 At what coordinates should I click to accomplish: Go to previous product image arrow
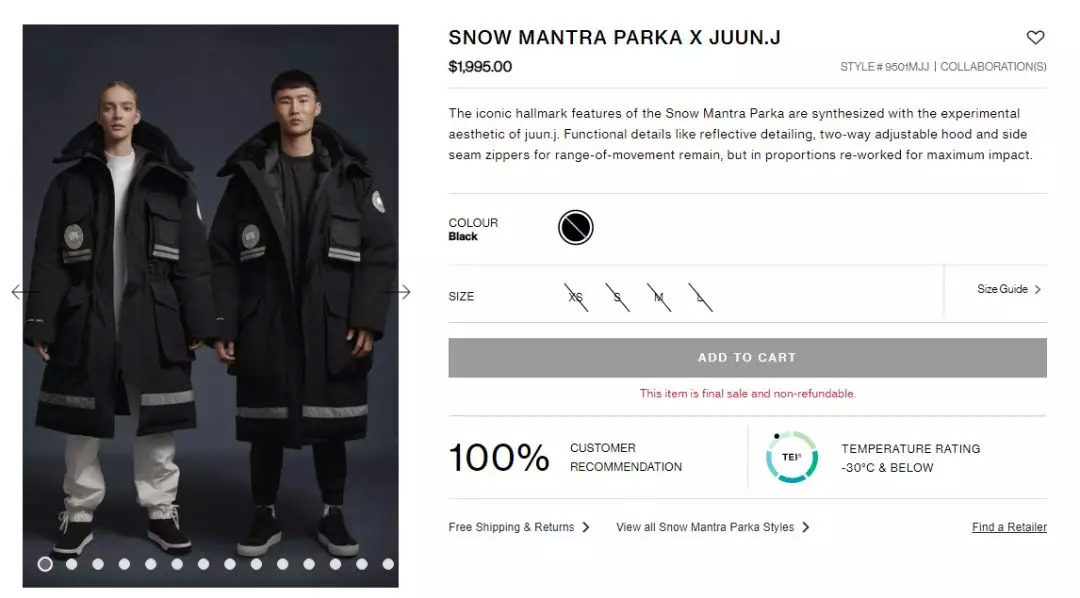point(22,292)
